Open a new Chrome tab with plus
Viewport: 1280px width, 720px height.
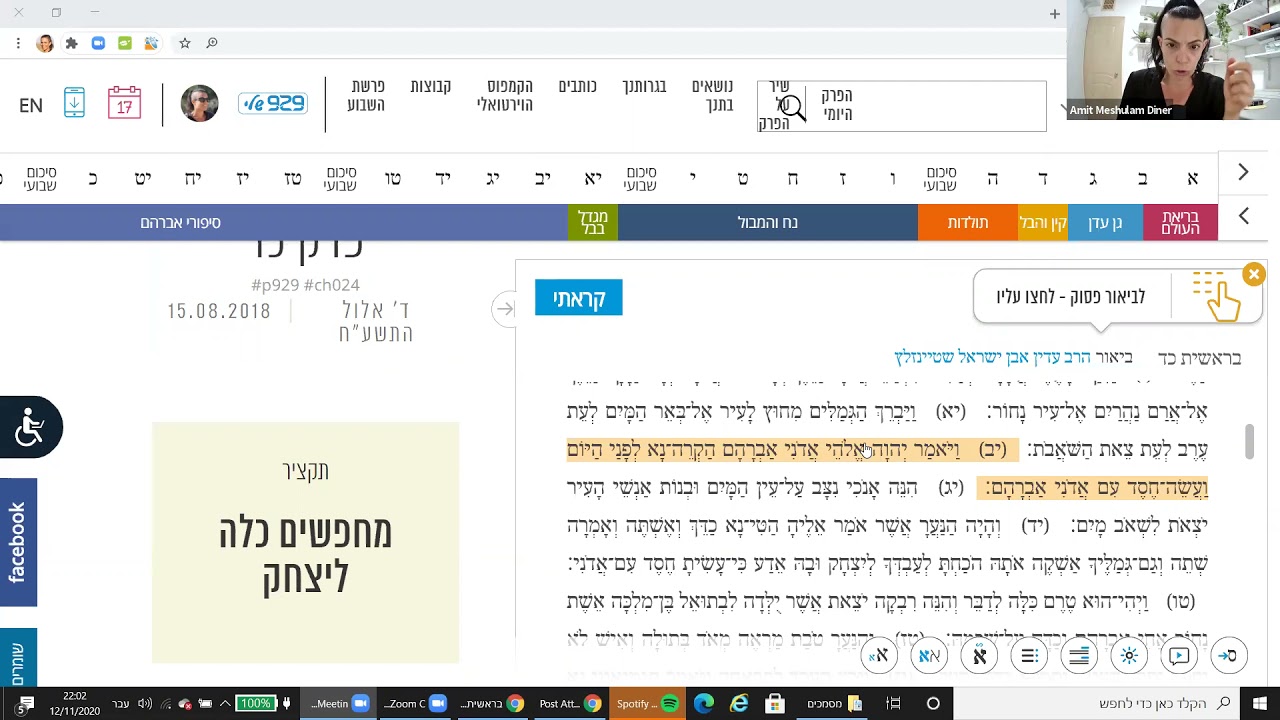pos(1054,14)
